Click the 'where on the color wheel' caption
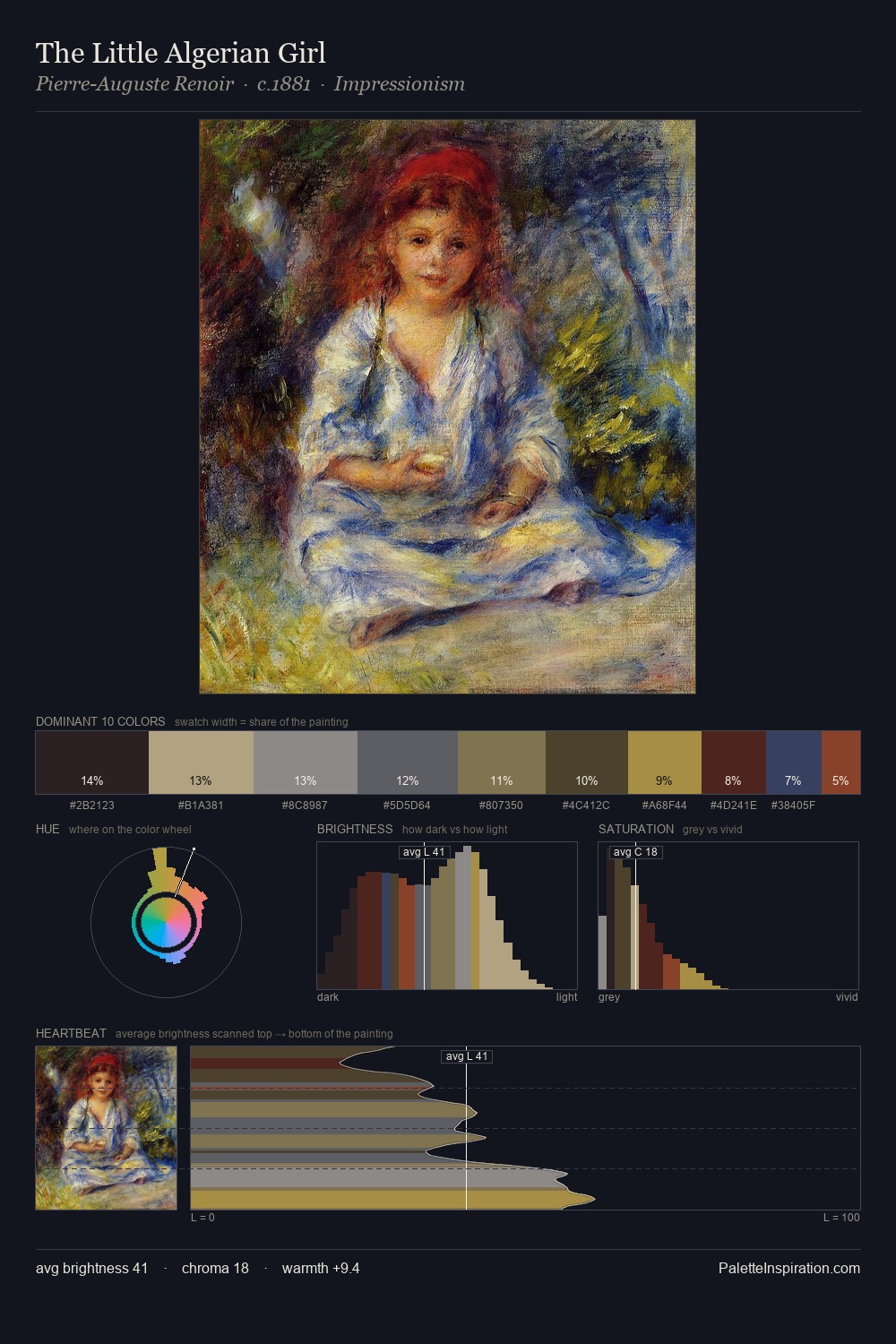This screenshot has height=1344, width=896. pyautogui.click(x=130, y=830)
